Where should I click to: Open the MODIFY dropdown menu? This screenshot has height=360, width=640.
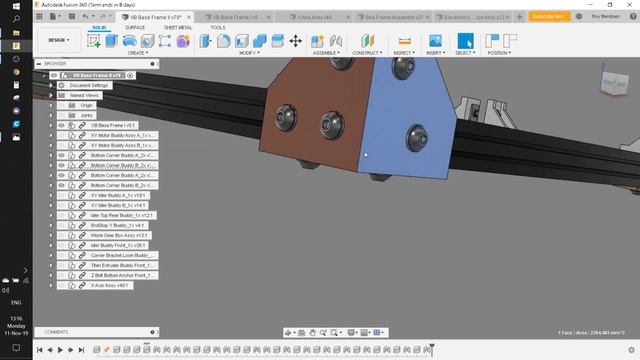pyautogui.click(x=249, y=53)
